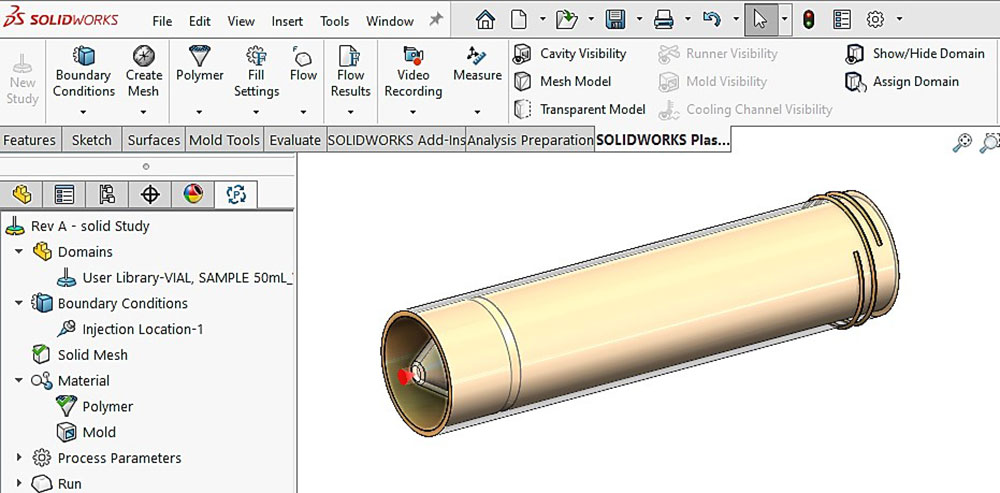Switch to the Features tab
Image resolution: width=1000 pixels, height=493 pixels.
click(x=30, y=140)
